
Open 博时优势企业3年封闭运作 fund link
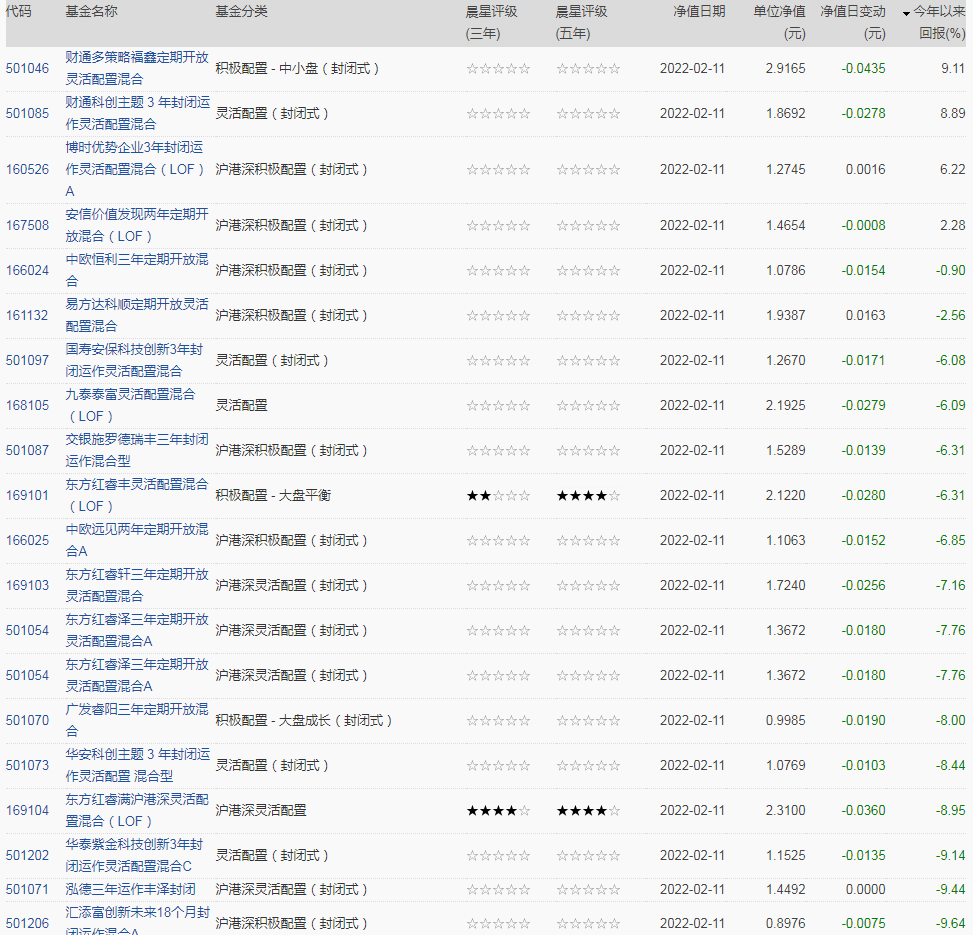point(135,169)
